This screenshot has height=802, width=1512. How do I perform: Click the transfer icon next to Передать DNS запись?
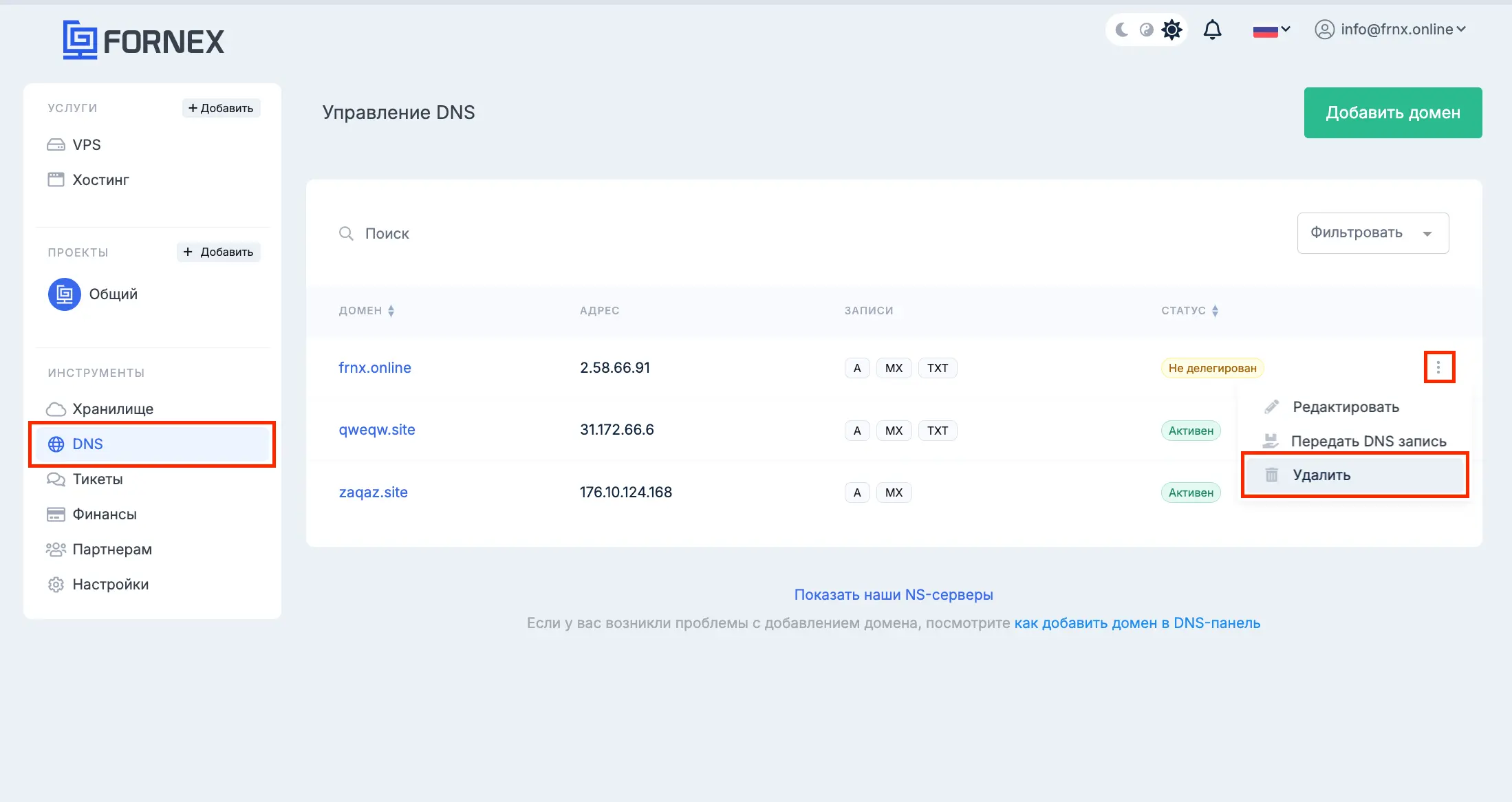(1271, 441)
